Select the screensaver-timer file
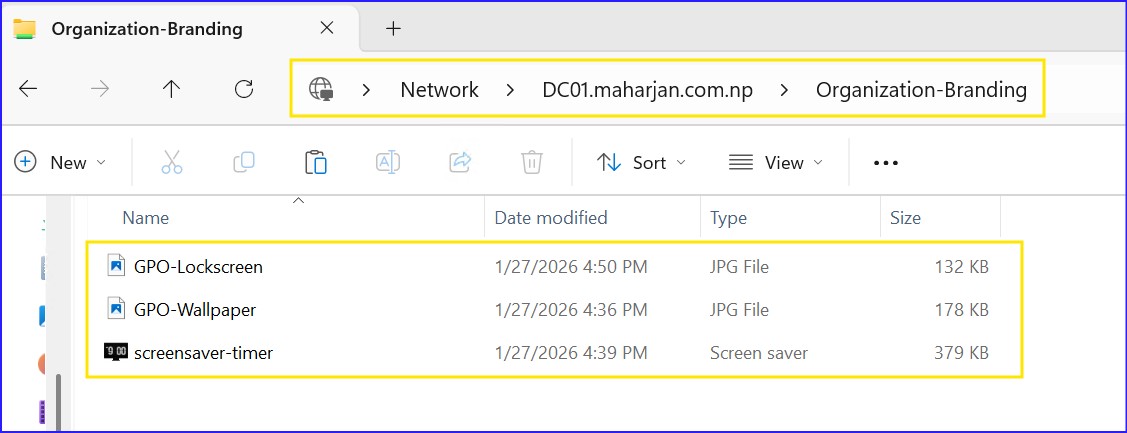Screen dimensions: 1127x433 point(203,353)
